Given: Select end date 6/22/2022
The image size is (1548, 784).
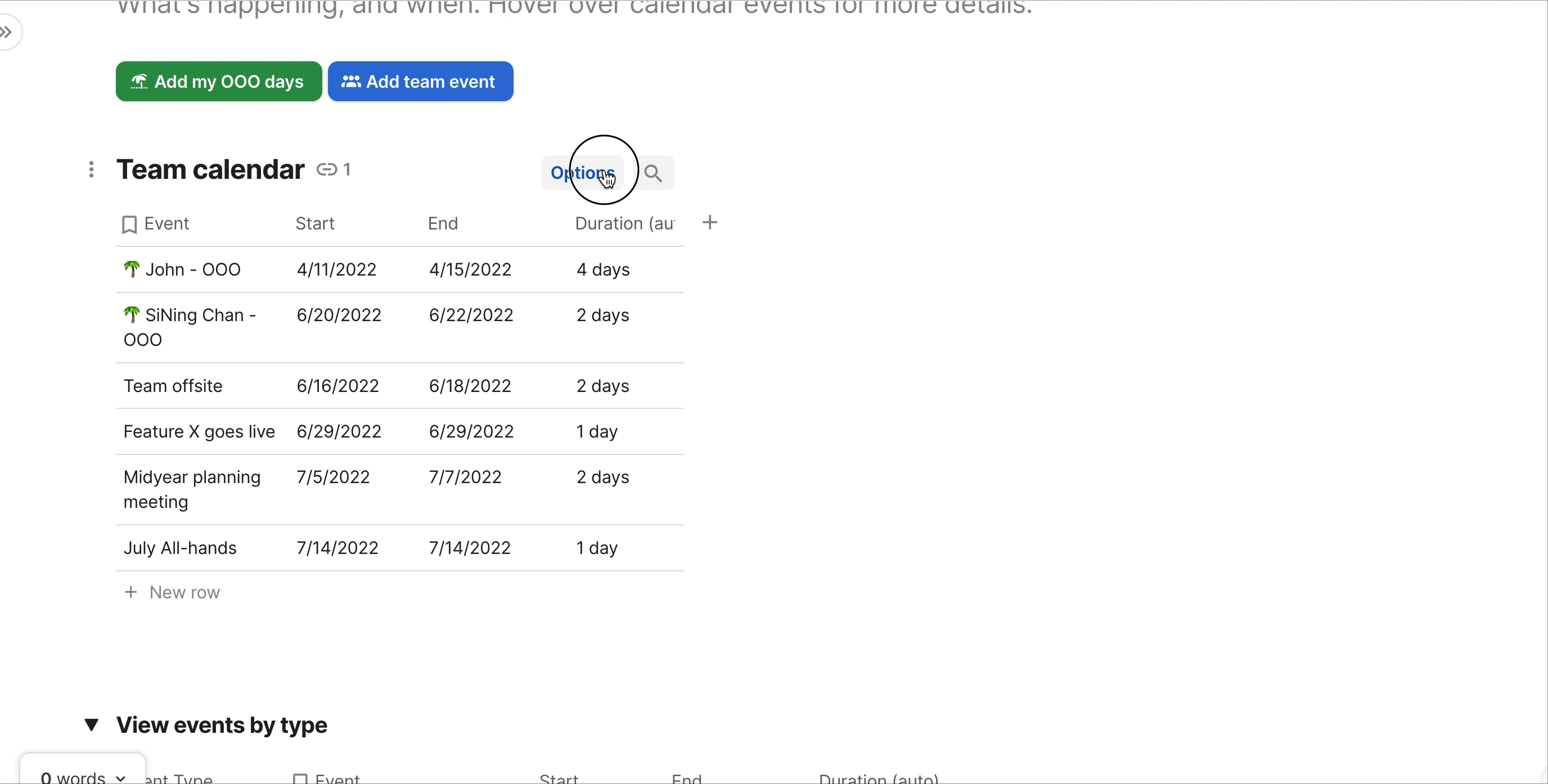Looking at the screenshot, I should 471,315.
